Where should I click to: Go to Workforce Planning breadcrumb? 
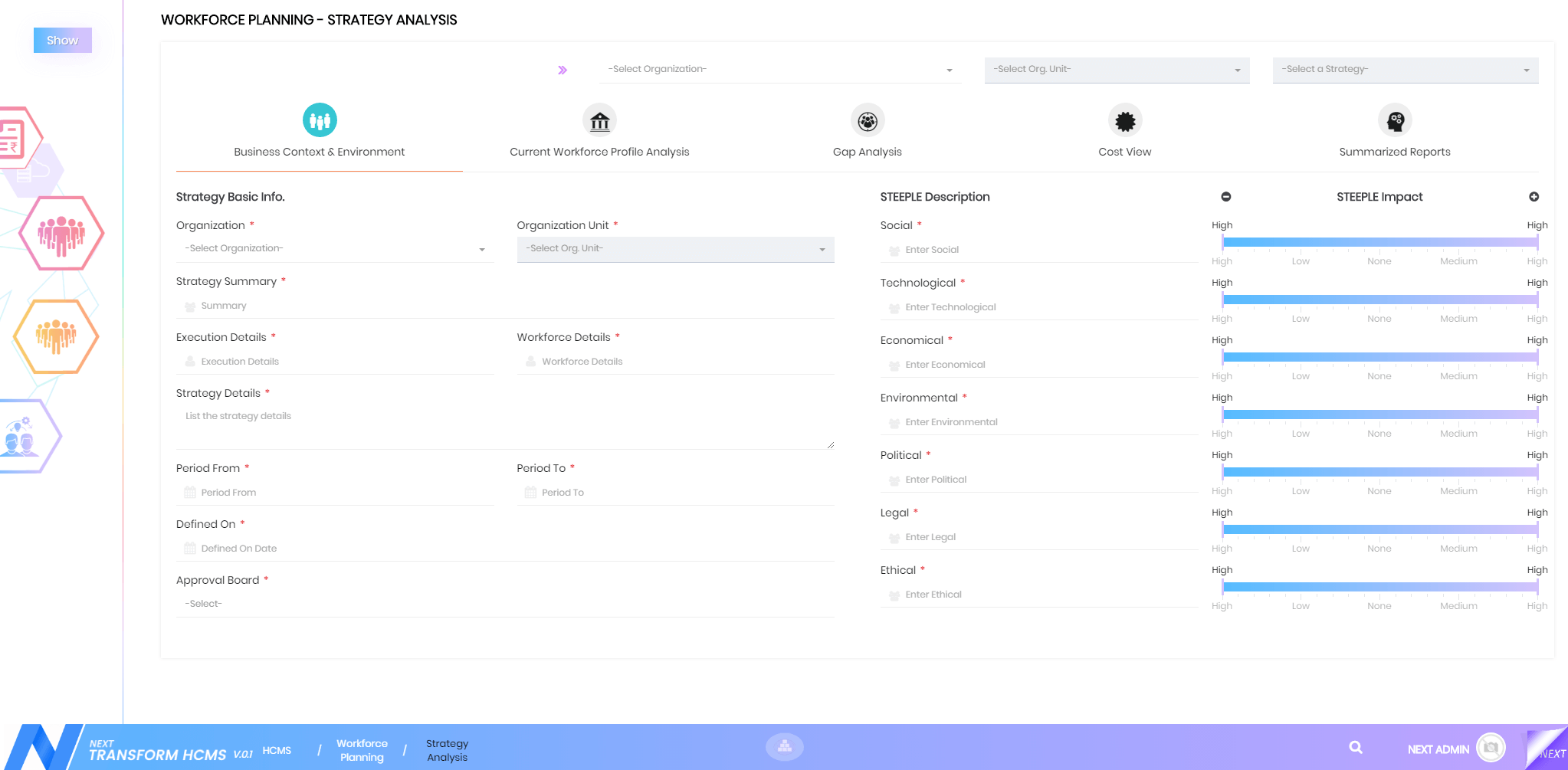pos(362,750)
